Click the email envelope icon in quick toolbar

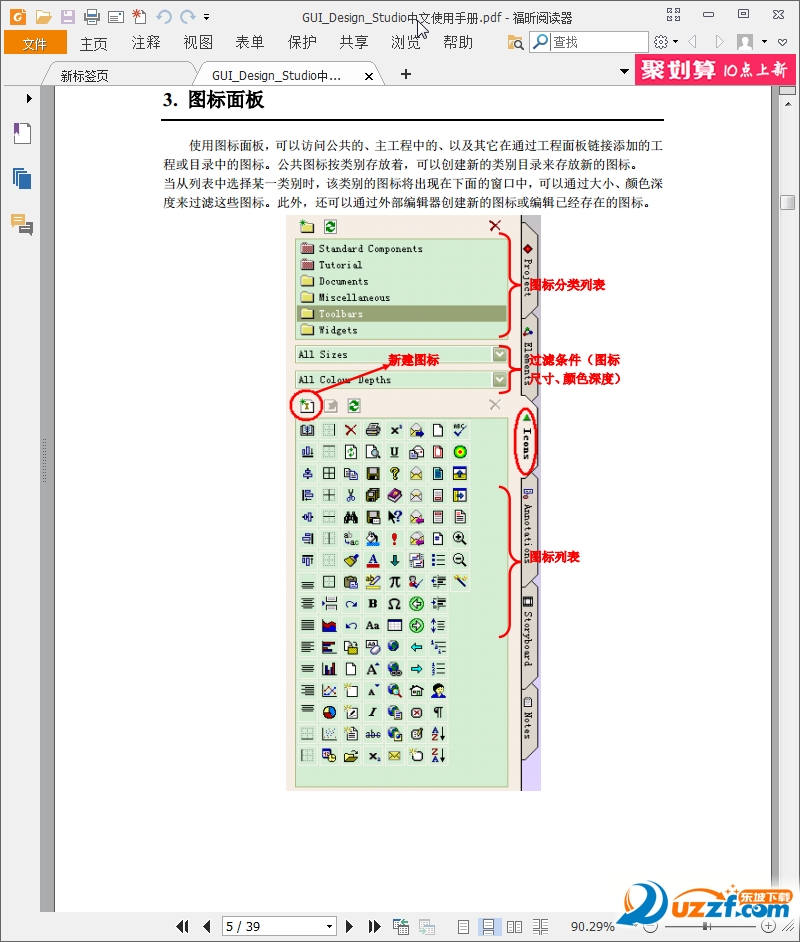coord(116,17)
